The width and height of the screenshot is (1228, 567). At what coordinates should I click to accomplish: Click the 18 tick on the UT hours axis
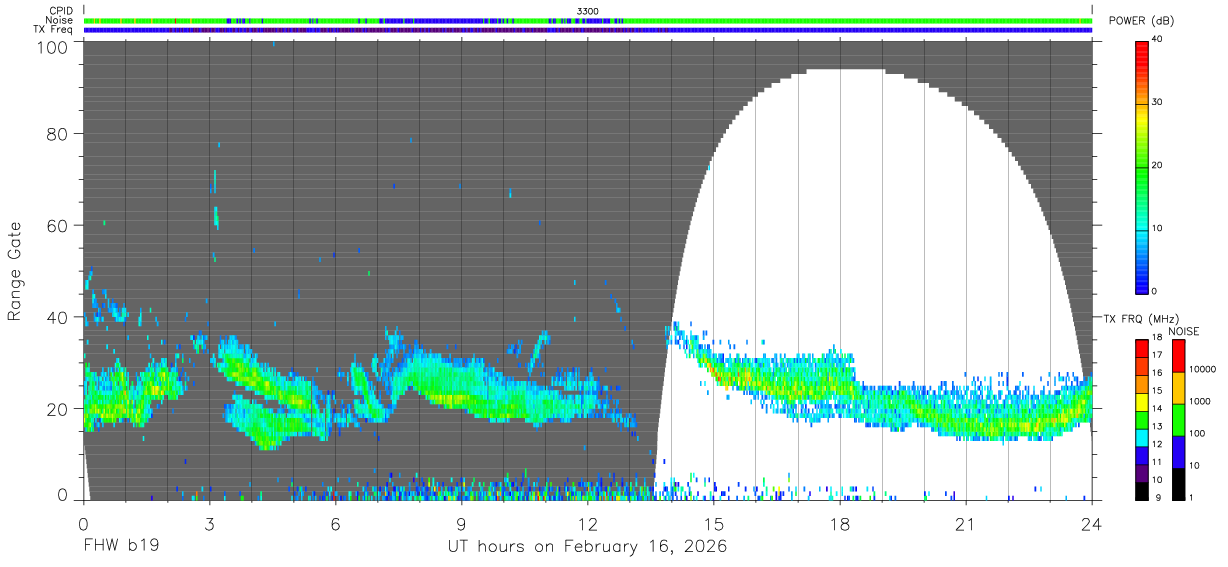click(840, 523)
